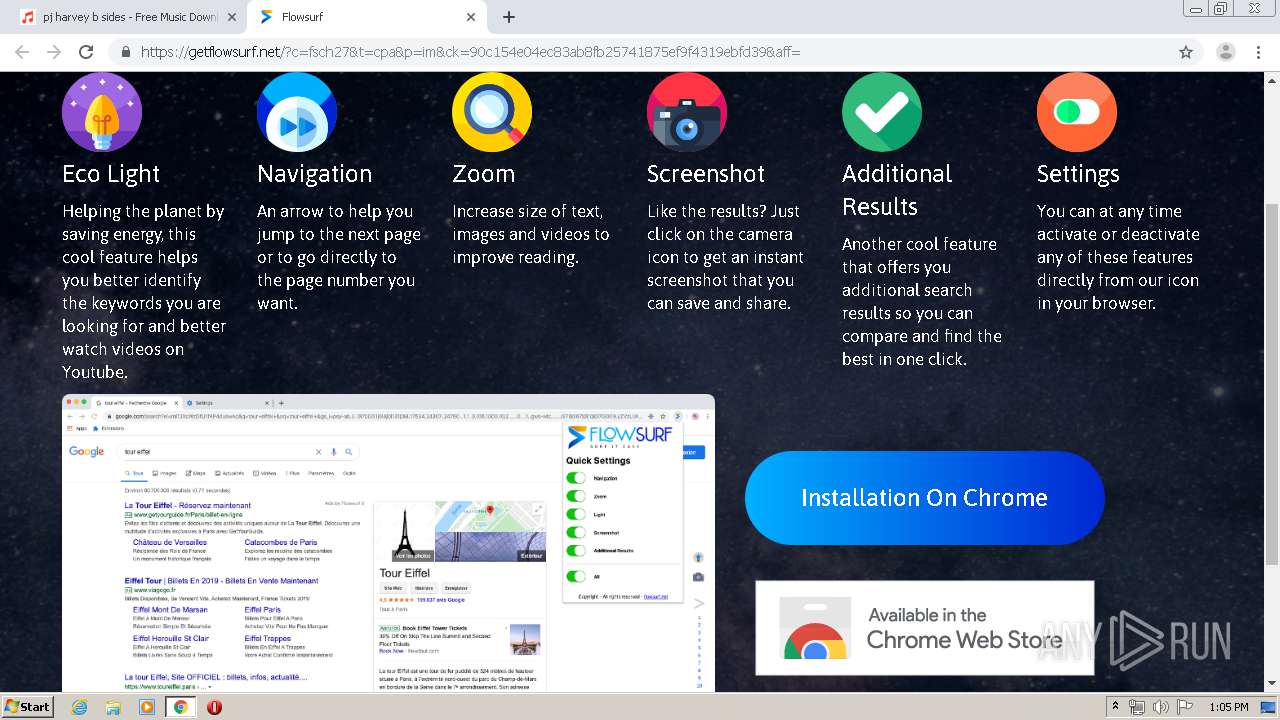Screen dimensions: 1280x720
Task: Click the scrollbar down arrow
Action: [1272, 684]
